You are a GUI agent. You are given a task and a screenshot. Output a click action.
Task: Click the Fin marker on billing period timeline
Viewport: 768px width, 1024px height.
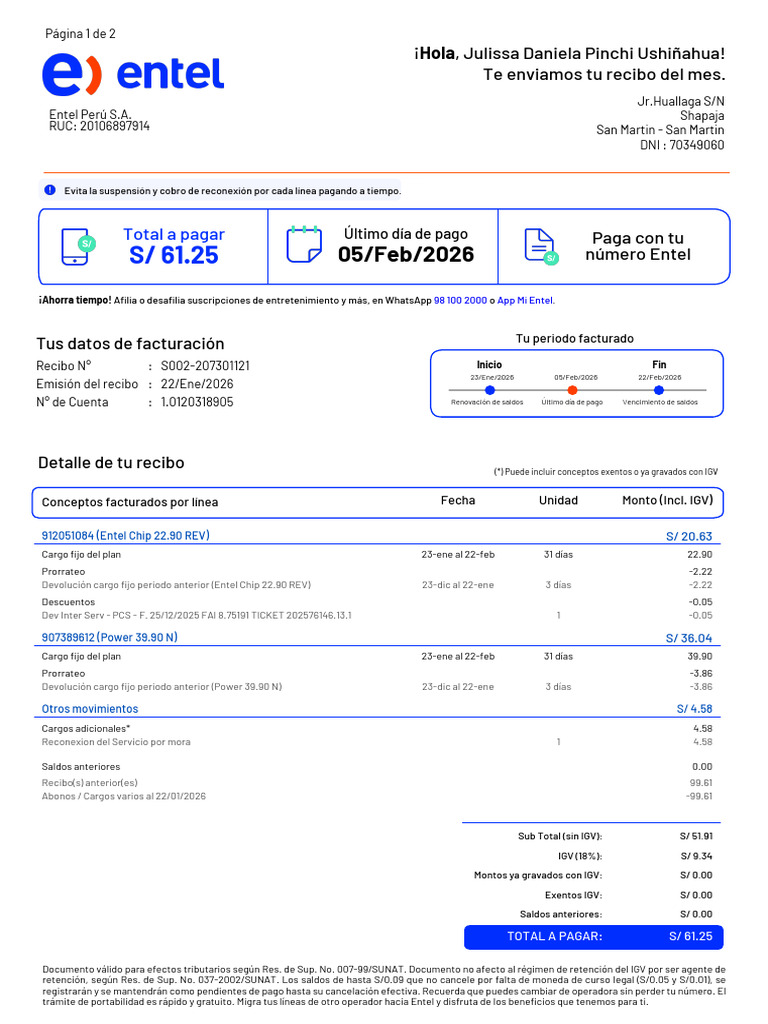click(659, 390)
